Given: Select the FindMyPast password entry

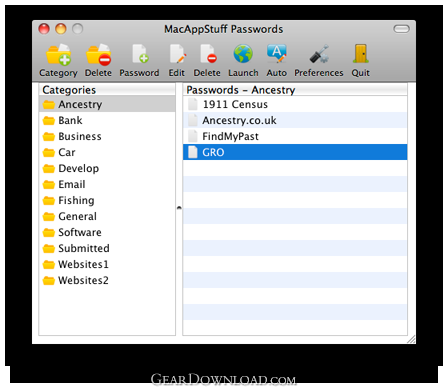Looking at the screenshot, I should coord(295,136).
